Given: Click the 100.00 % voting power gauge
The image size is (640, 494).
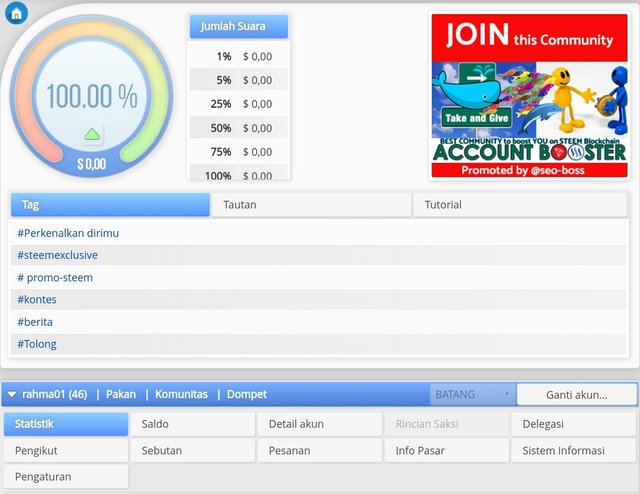Looking at the screenshot, I should click(x=92, y=96).
